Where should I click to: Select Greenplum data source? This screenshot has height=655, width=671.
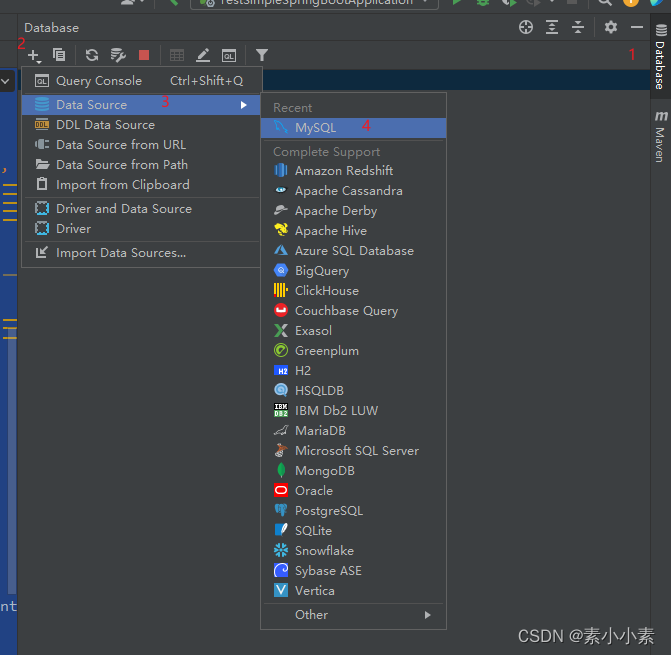(x=353, y=351)
